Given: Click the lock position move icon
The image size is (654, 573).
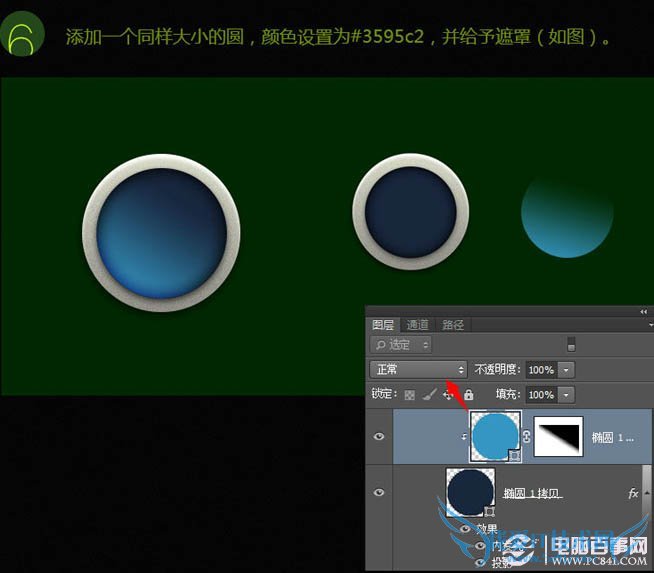Looking at the screenshot, I should point(449,395).
